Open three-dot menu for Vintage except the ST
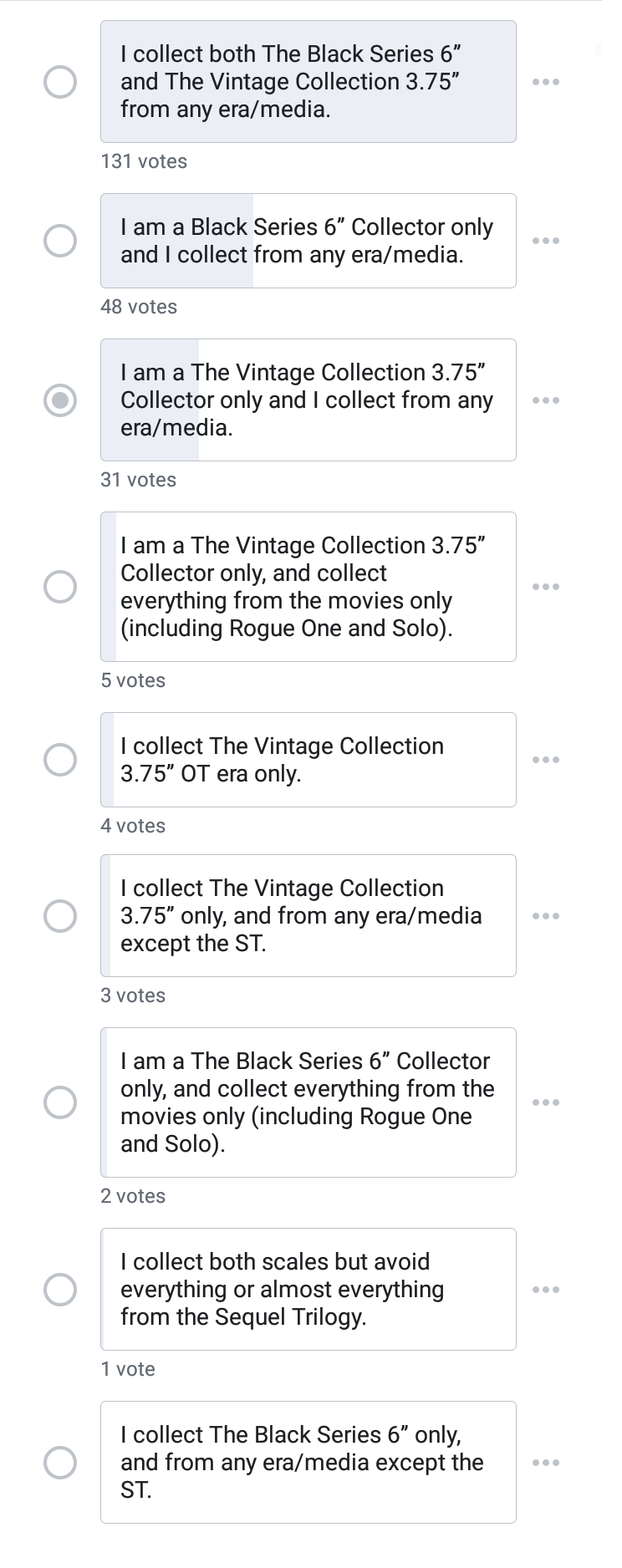Image resolution: width=622 pixels, height=1568 pixels. tap(545, 916)
